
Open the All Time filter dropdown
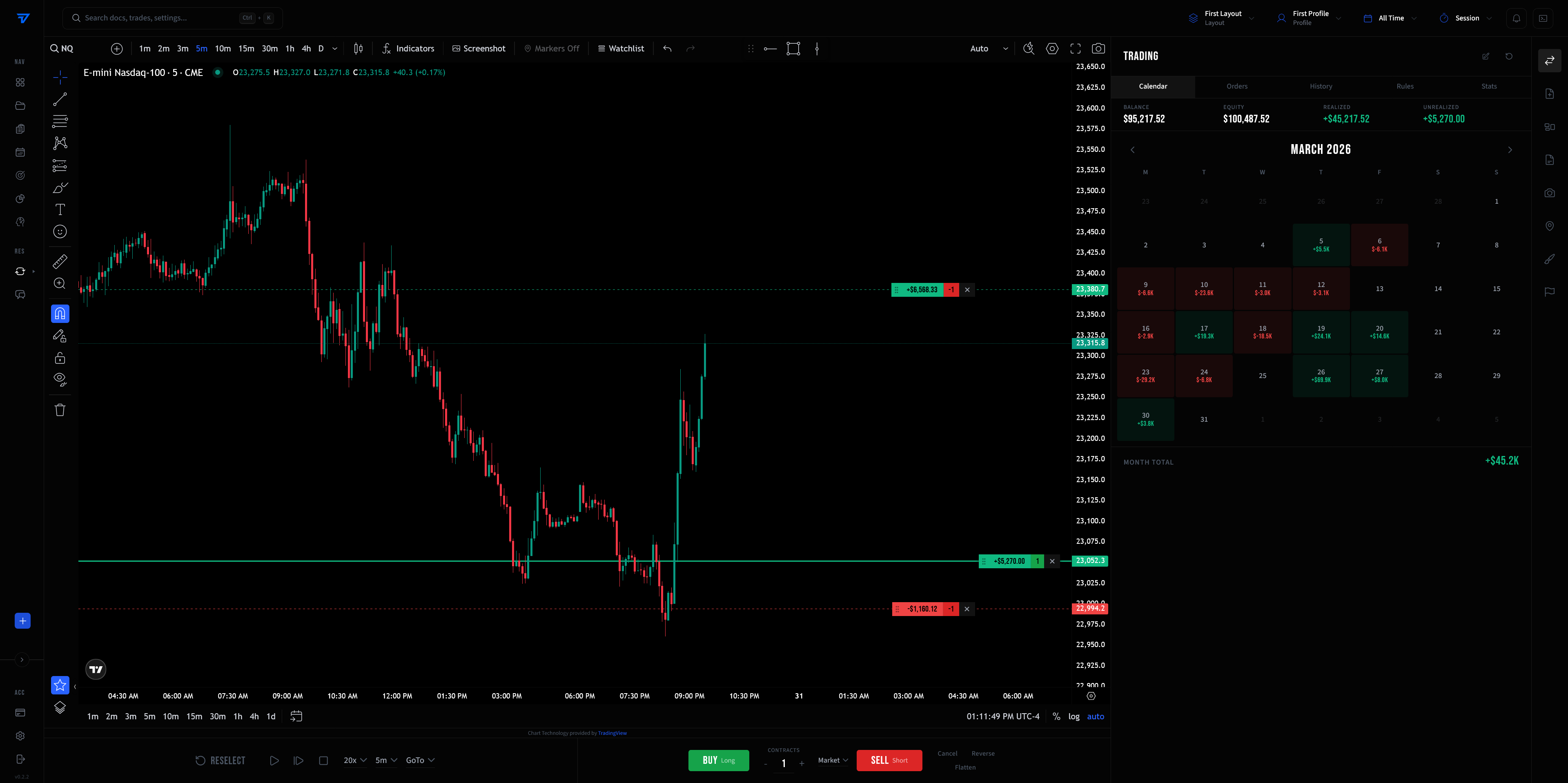1390,18
